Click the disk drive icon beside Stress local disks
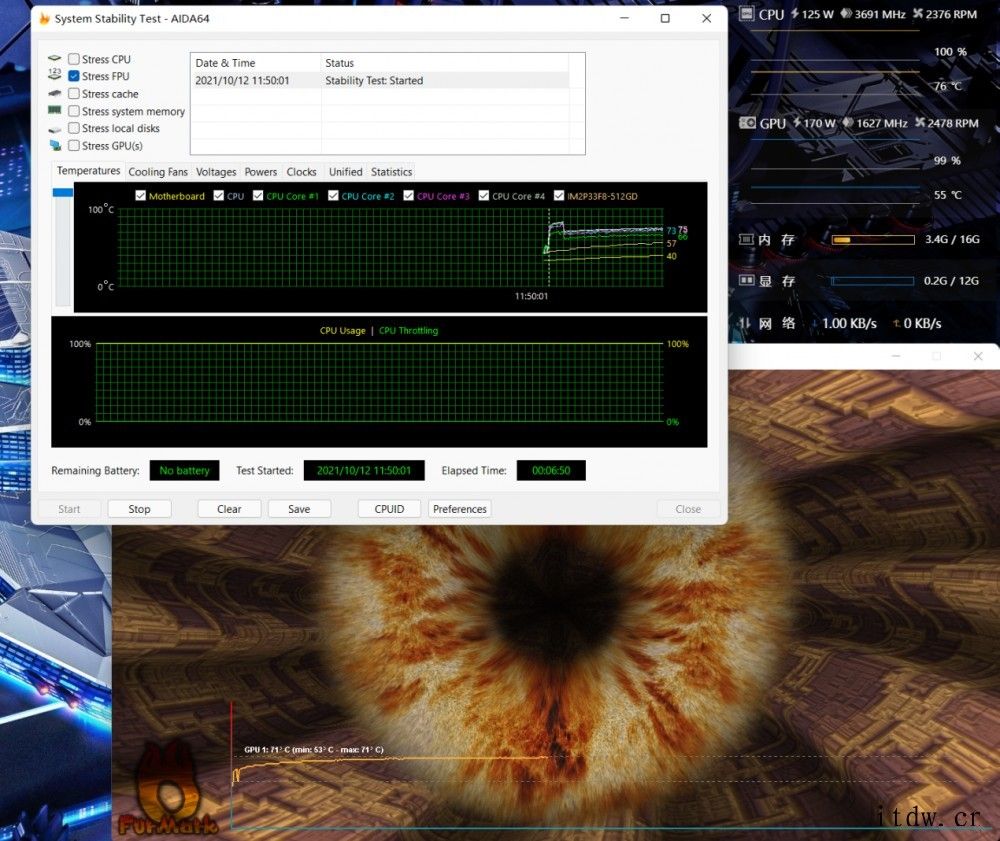 55,129
